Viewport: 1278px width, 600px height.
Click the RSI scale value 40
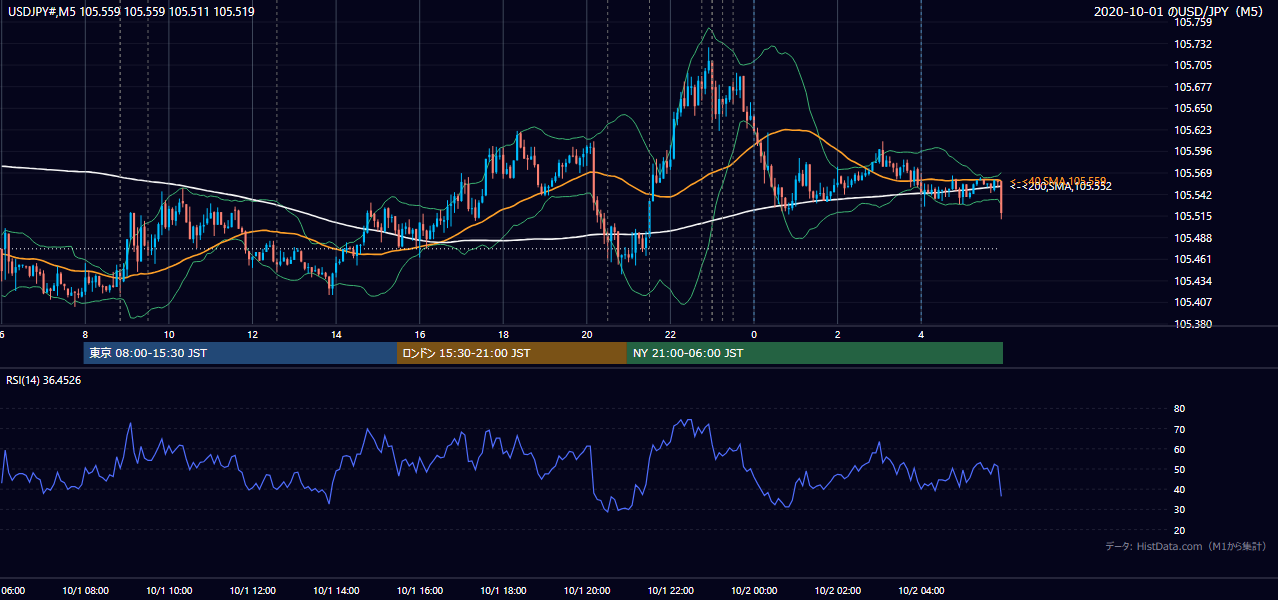tap(1179, 490)
